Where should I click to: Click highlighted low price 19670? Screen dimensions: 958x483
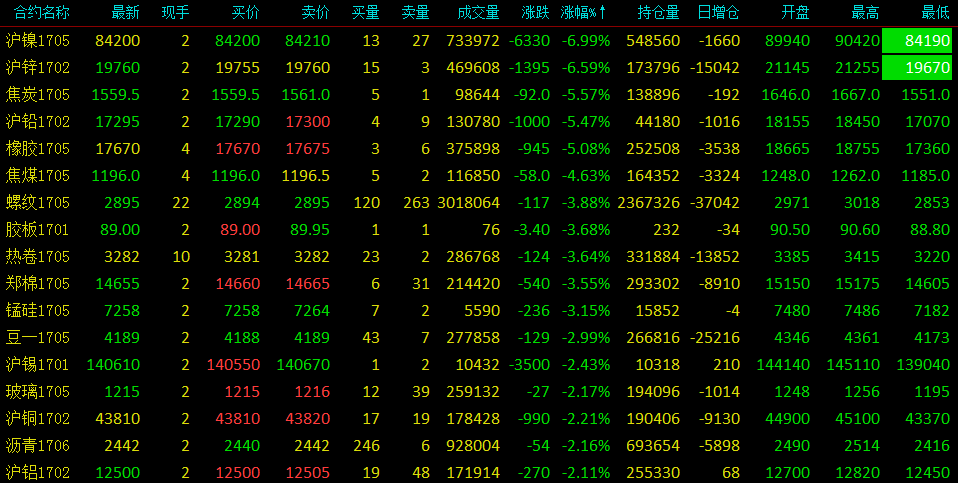point(917,68)
